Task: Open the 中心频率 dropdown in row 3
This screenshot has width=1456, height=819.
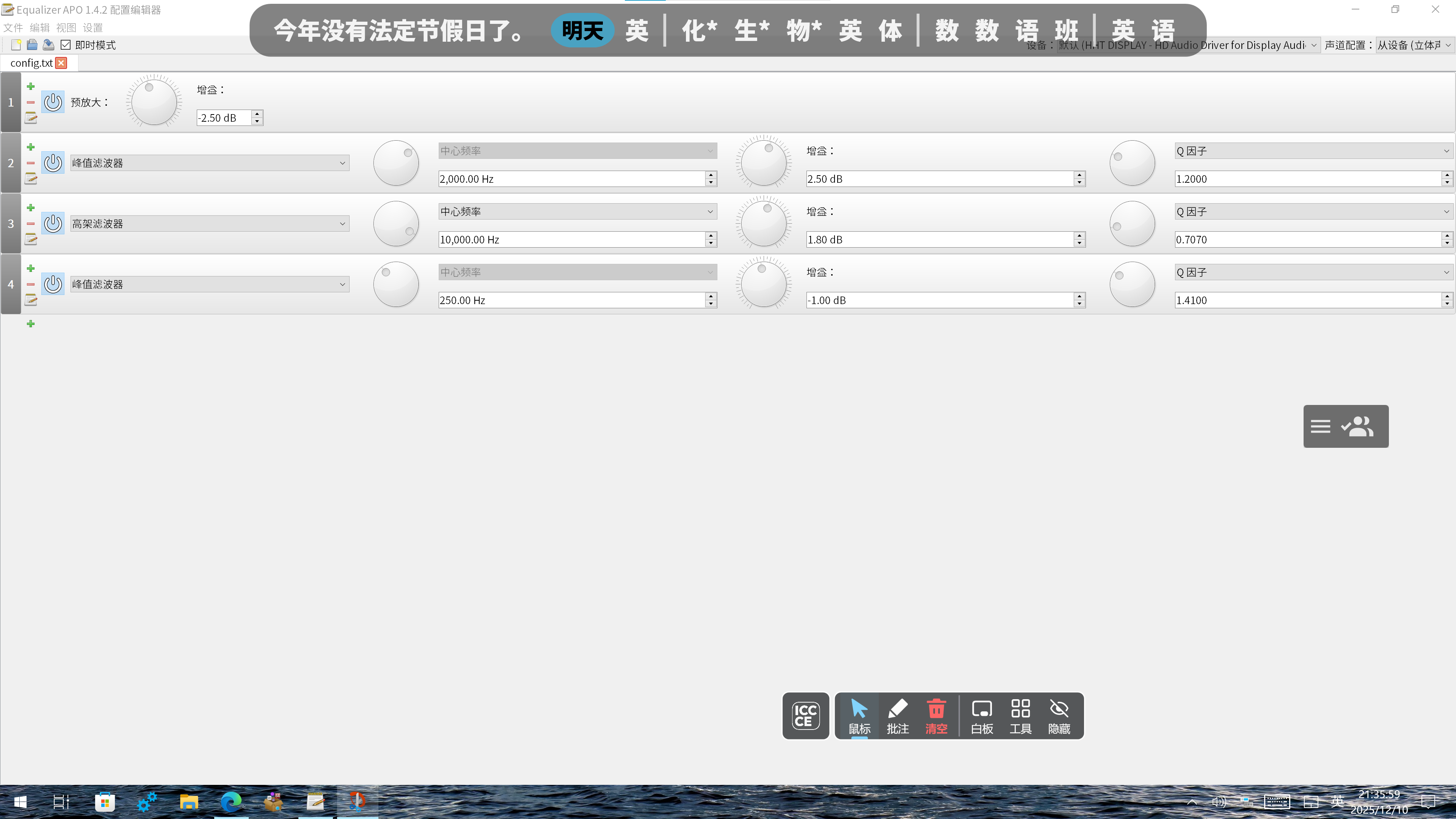Action: pos(577,212)
